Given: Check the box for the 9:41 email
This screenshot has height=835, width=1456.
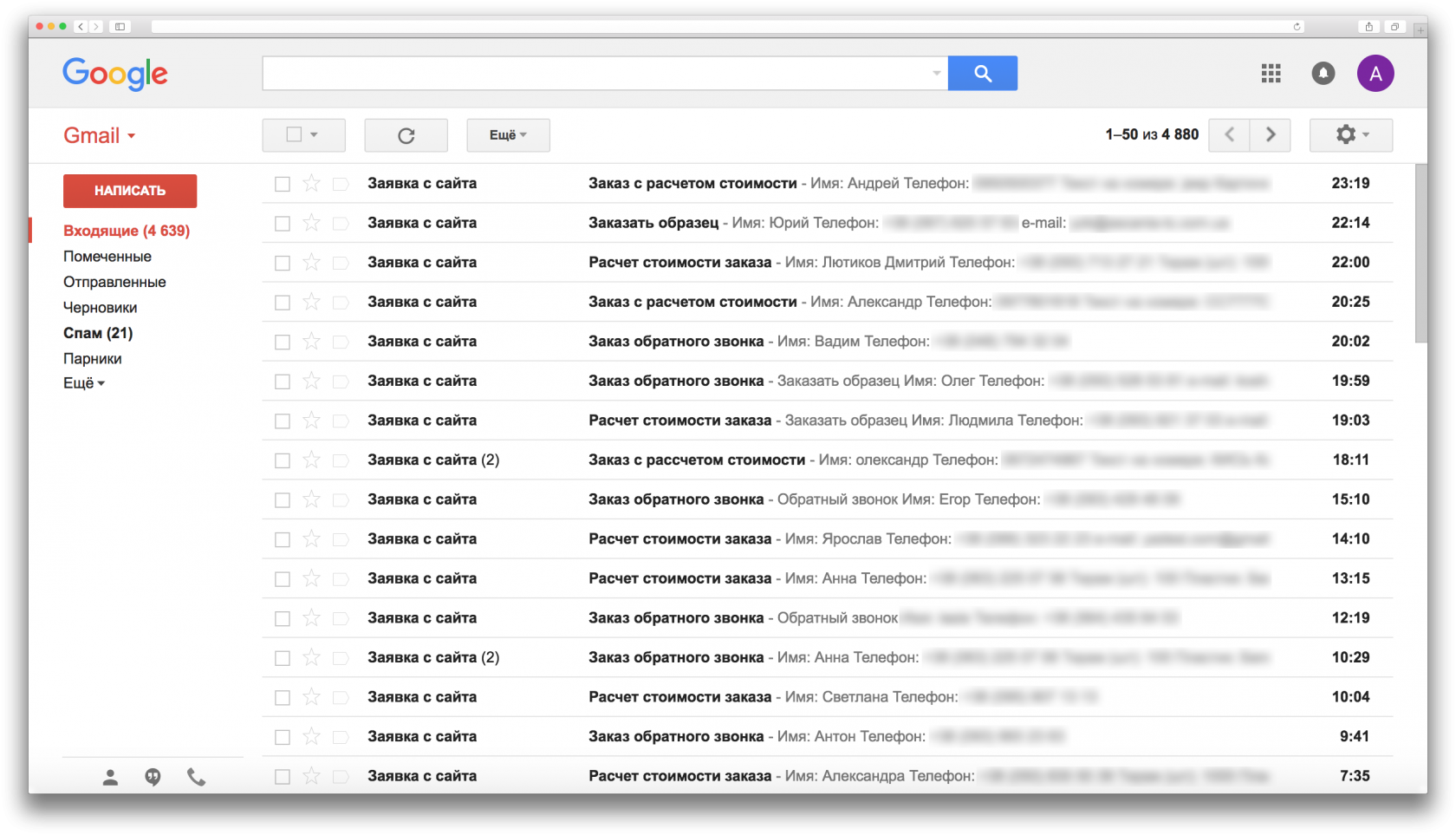Looking at the screenshot, I should (x=283, y=737).
